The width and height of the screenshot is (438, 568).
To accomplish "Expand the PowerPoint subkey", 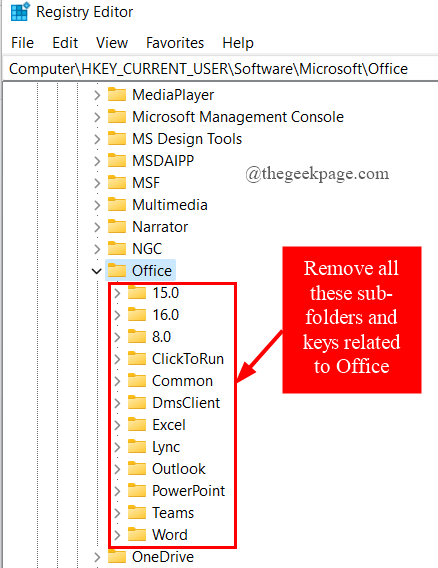I will click(117, 492).
